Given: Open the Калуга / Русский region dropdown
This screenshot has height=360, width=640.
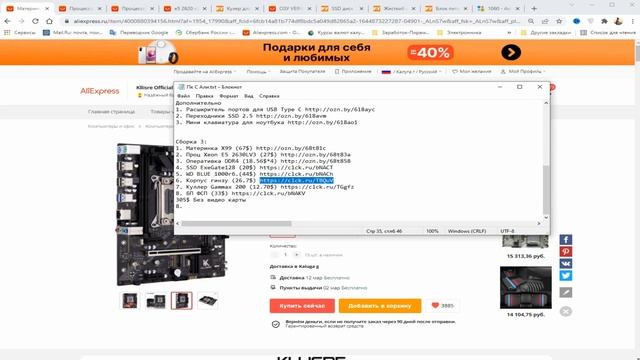Looking at the screenshot, I should click(411, 71).
